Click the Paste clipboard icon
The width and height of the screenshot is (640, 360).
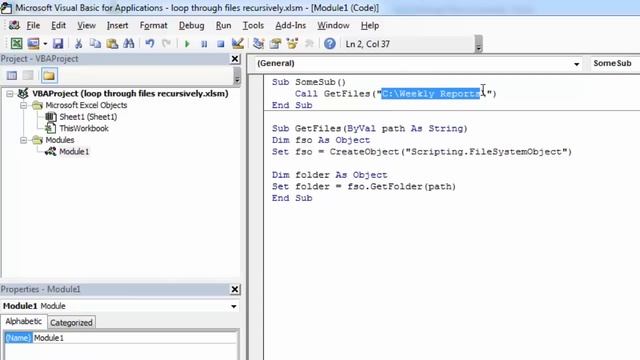[x=112, y=44]
